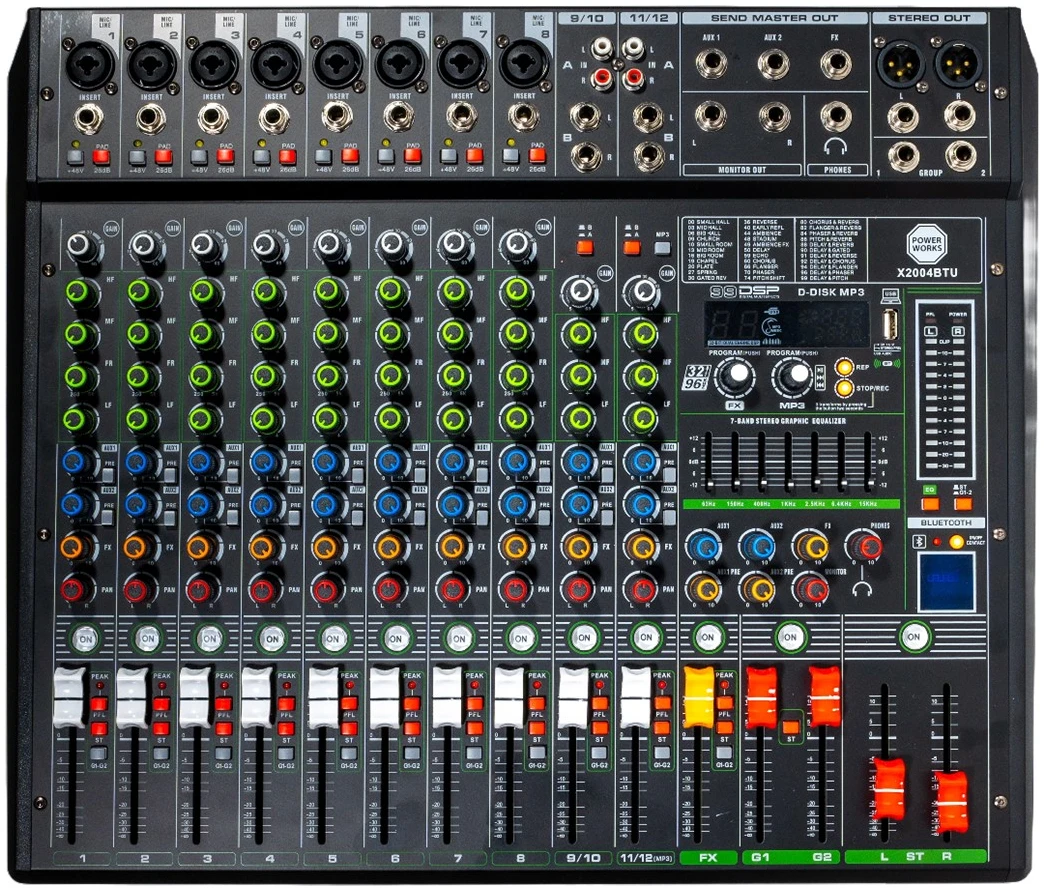
Task: Toggle the PAD 26dB switch on channel 3
Action: [x=225, y=156]
